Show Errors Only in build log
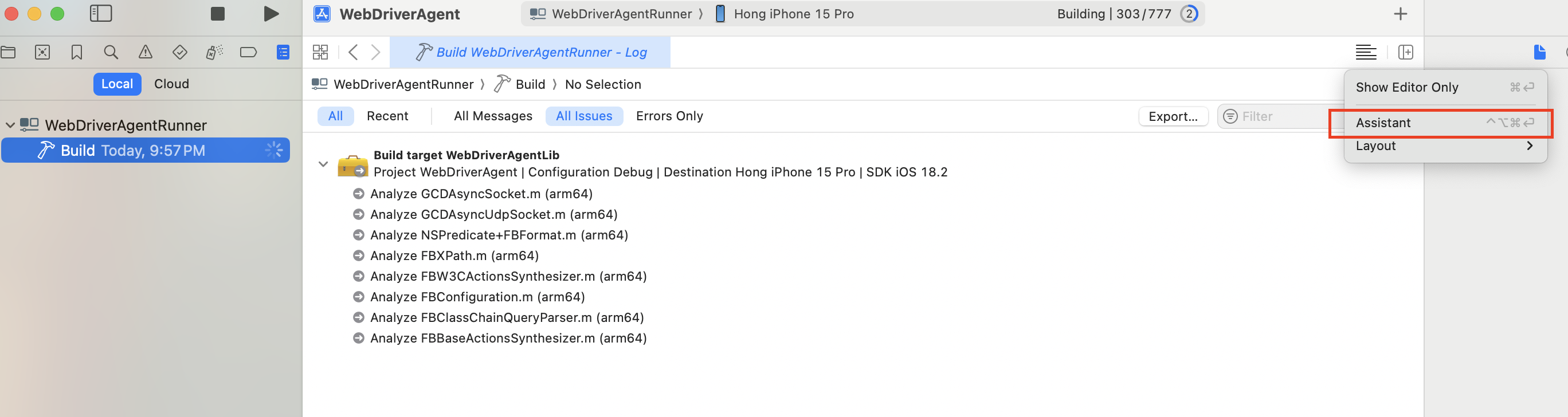 point(669,116)
